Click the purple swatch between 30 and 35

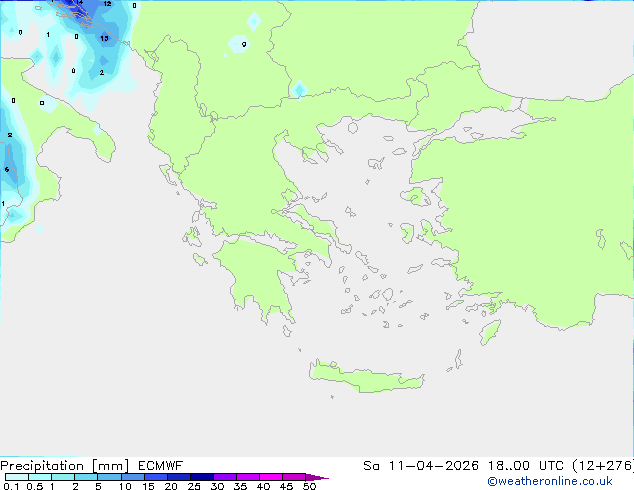[x=225, y=477]
